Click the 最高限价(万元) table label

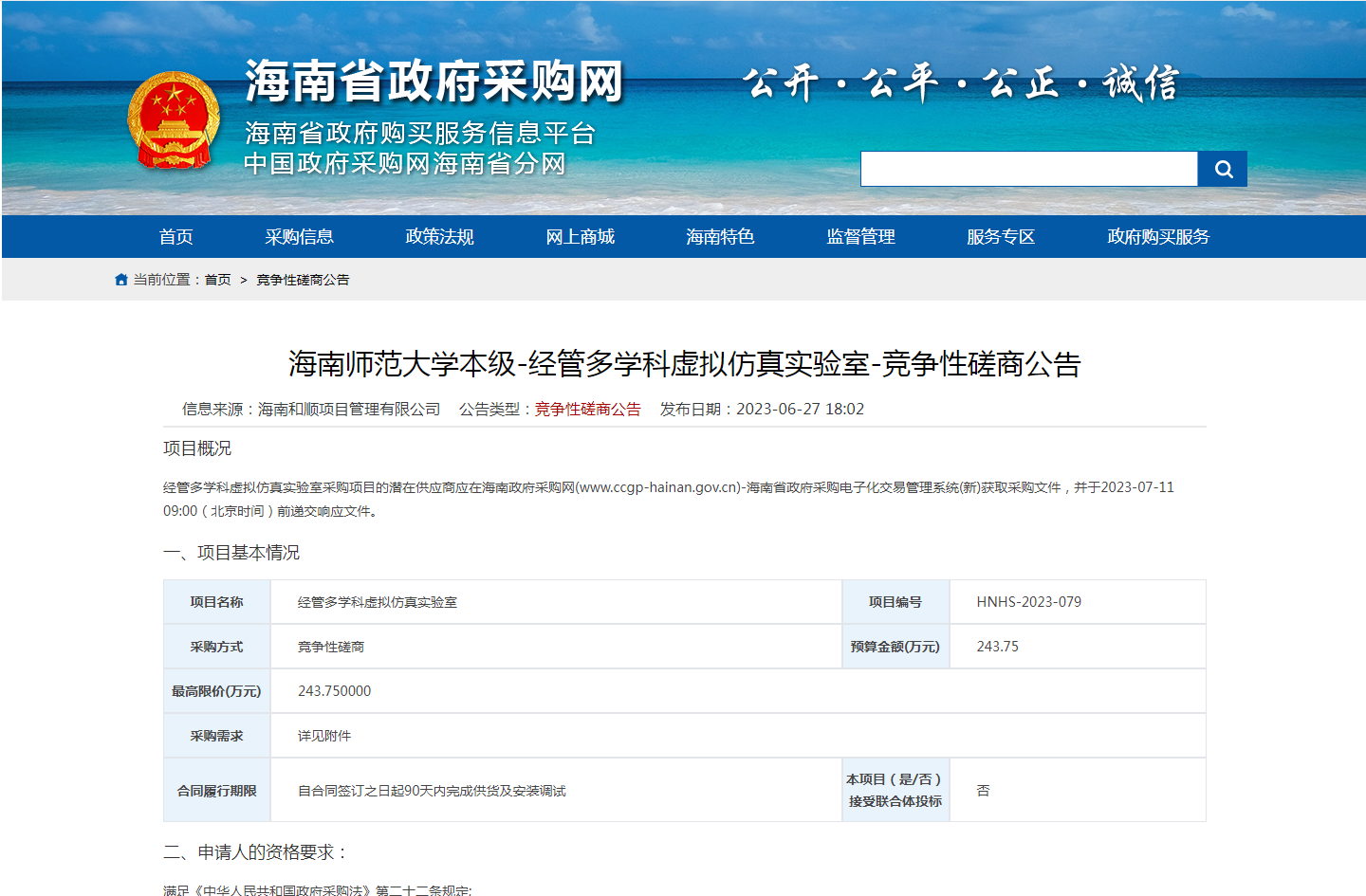coord(217,691)
